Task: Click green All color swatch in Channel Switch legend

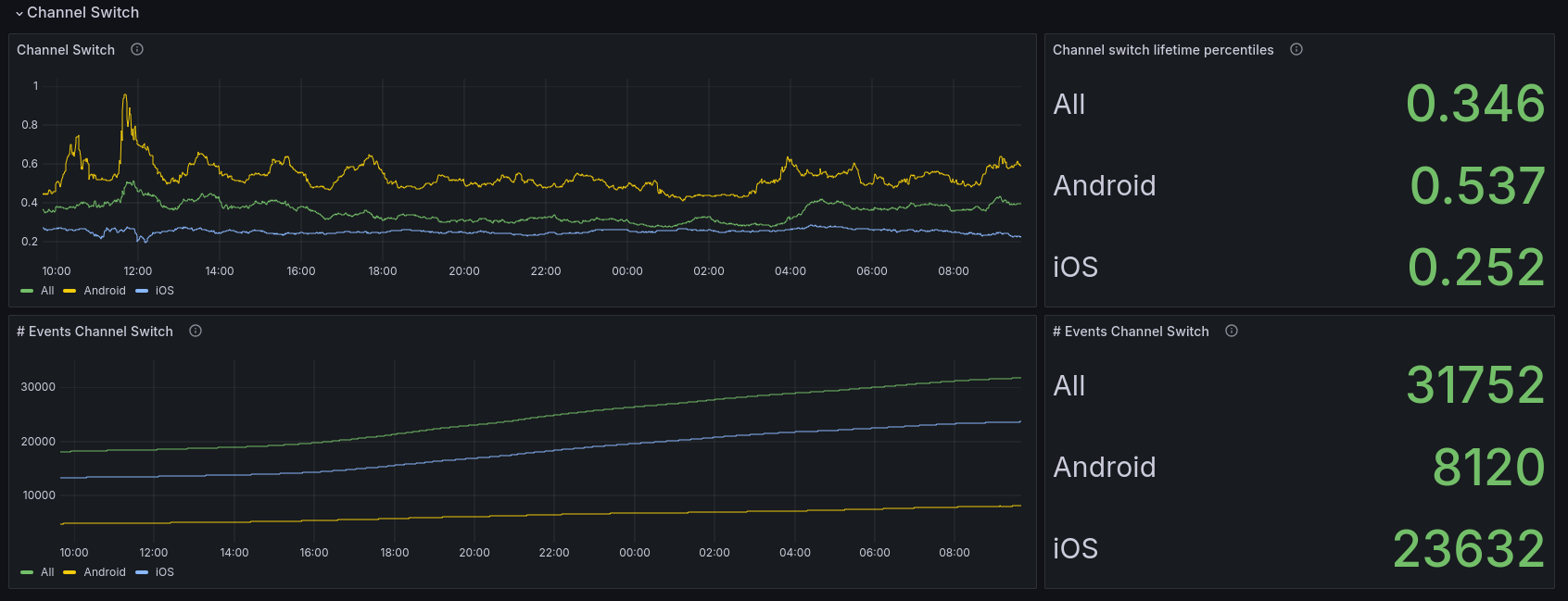Action: point(27,291)
